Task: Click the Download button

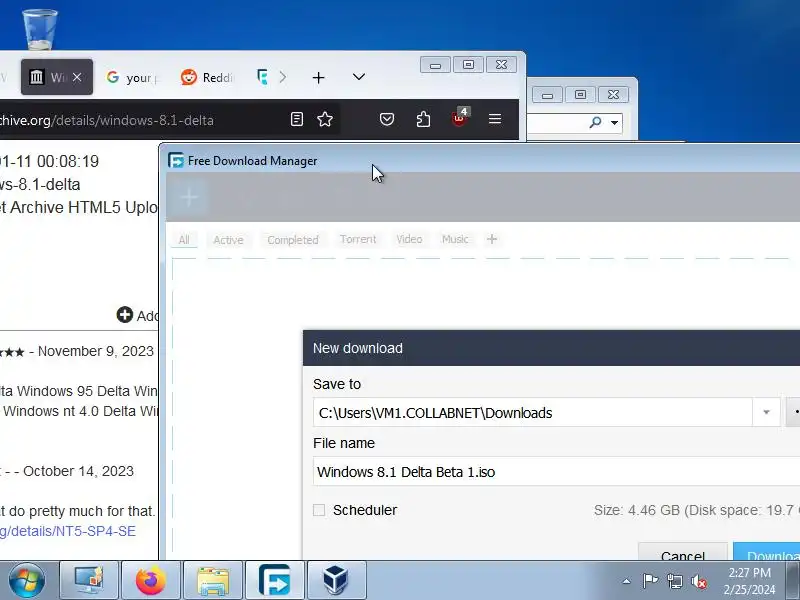Action: pos(767,552)
